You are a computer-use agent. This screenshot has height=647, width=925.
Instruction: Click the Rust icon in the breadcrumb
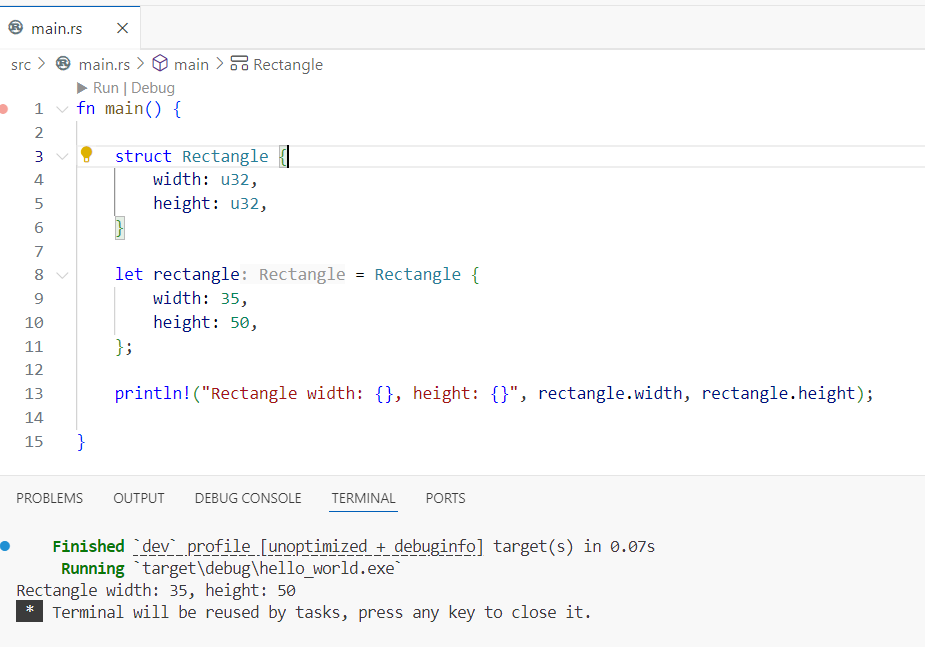(63, 64)
